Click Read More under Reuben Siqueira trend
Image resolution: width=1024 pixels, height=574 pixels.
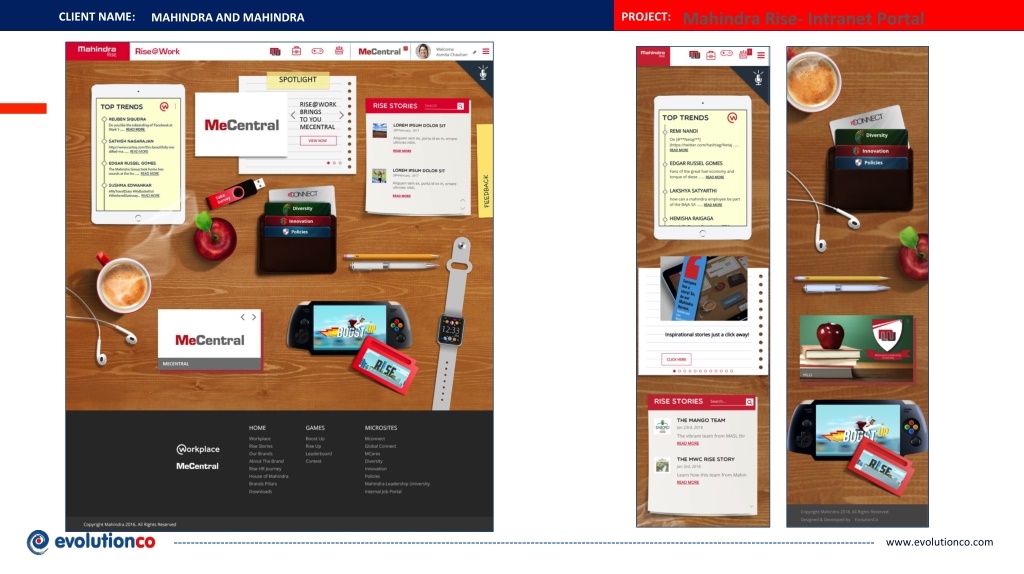pyautogui.click(x=135, y=130)
